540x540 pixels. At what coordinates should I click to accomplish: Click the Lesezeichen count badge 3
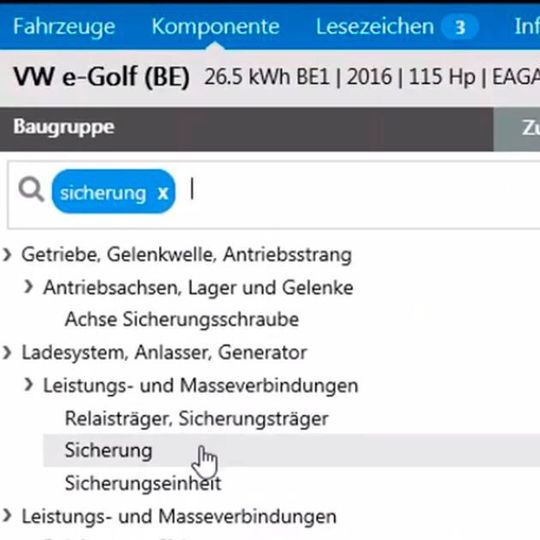tap(460, 27)
